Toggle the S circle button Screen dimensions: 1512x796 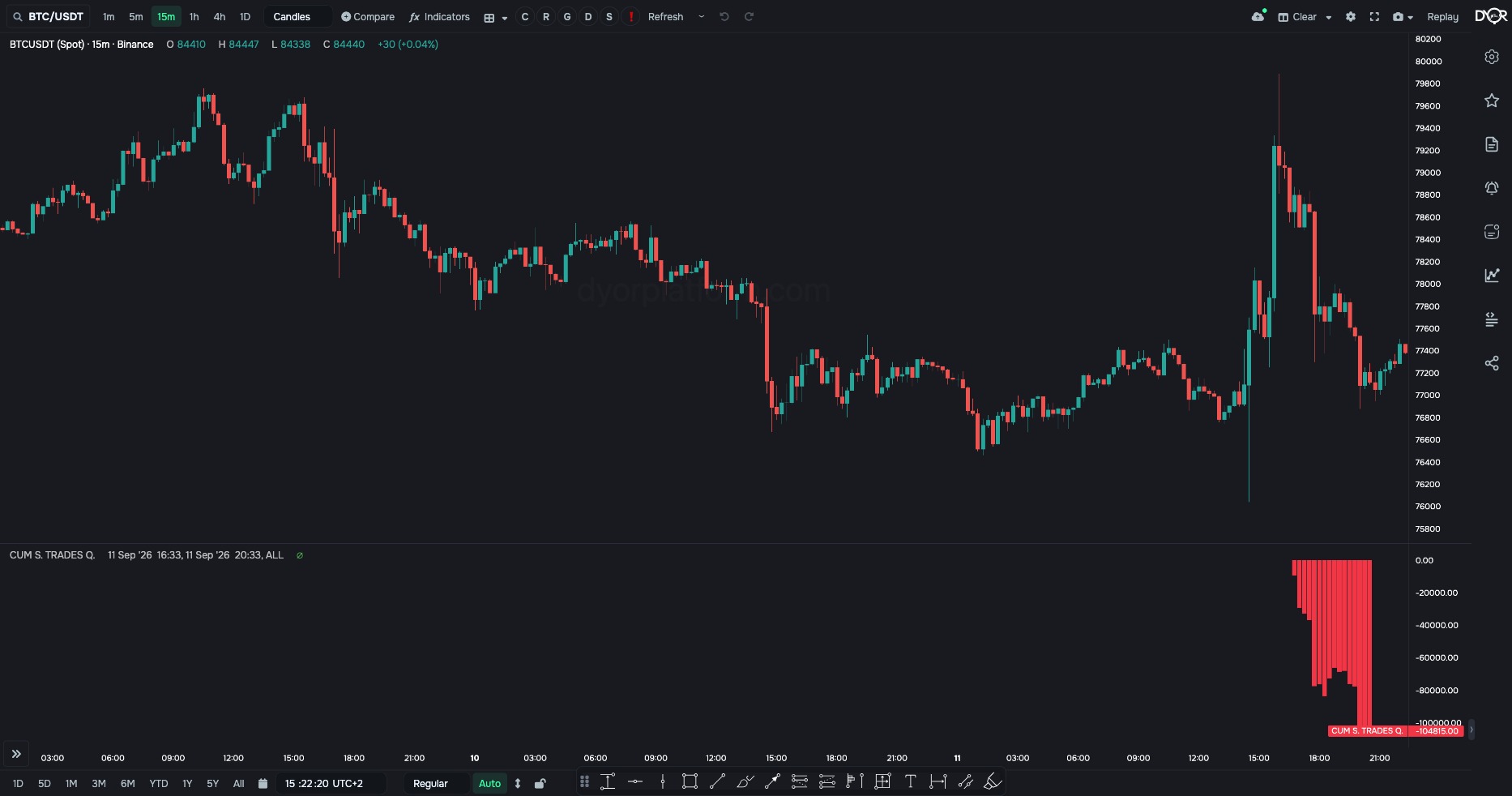tap(609, 17)
